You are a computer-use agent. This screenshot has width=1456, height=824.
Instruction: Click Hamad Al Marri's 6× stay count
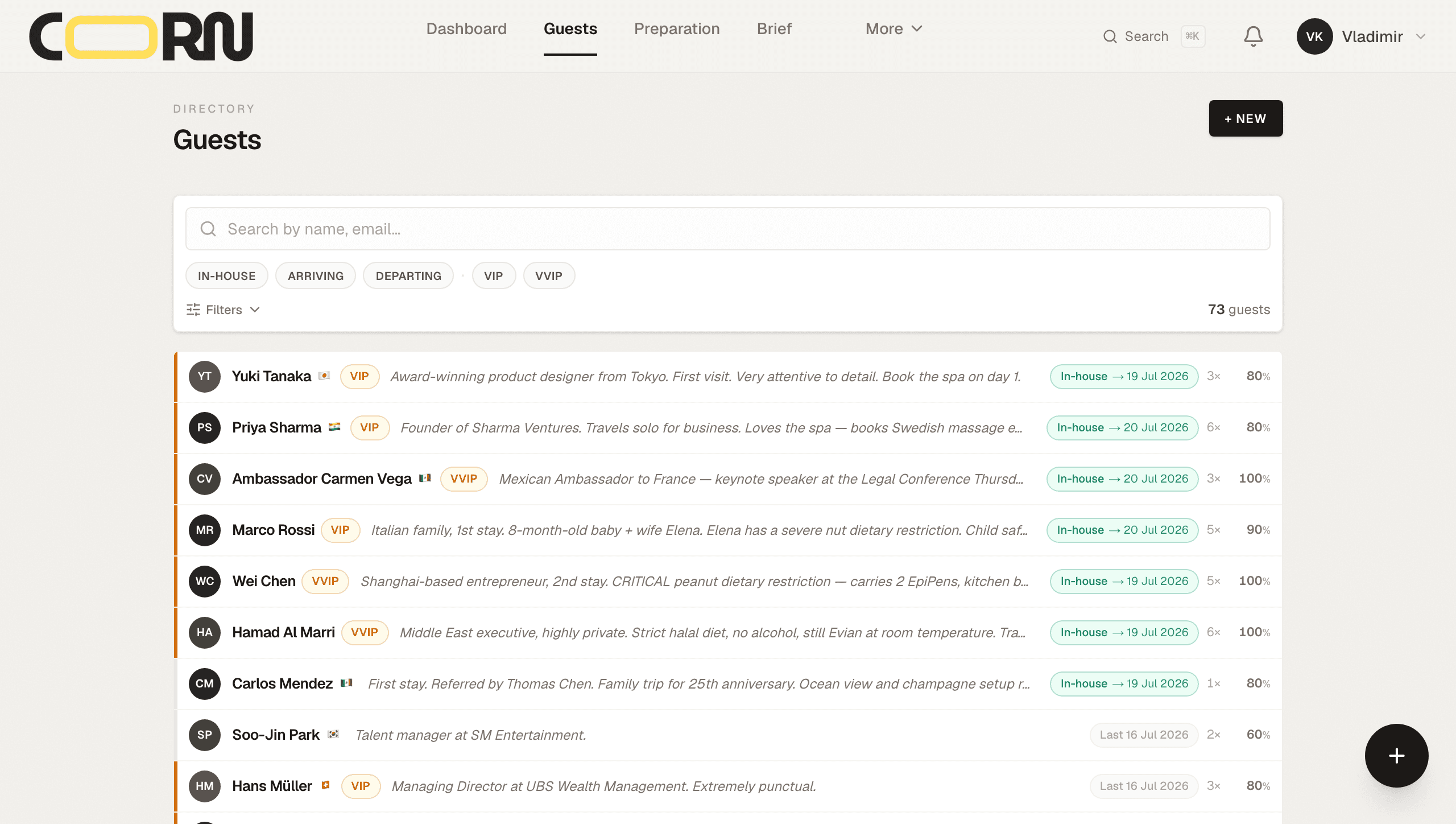click(1214, 633)
